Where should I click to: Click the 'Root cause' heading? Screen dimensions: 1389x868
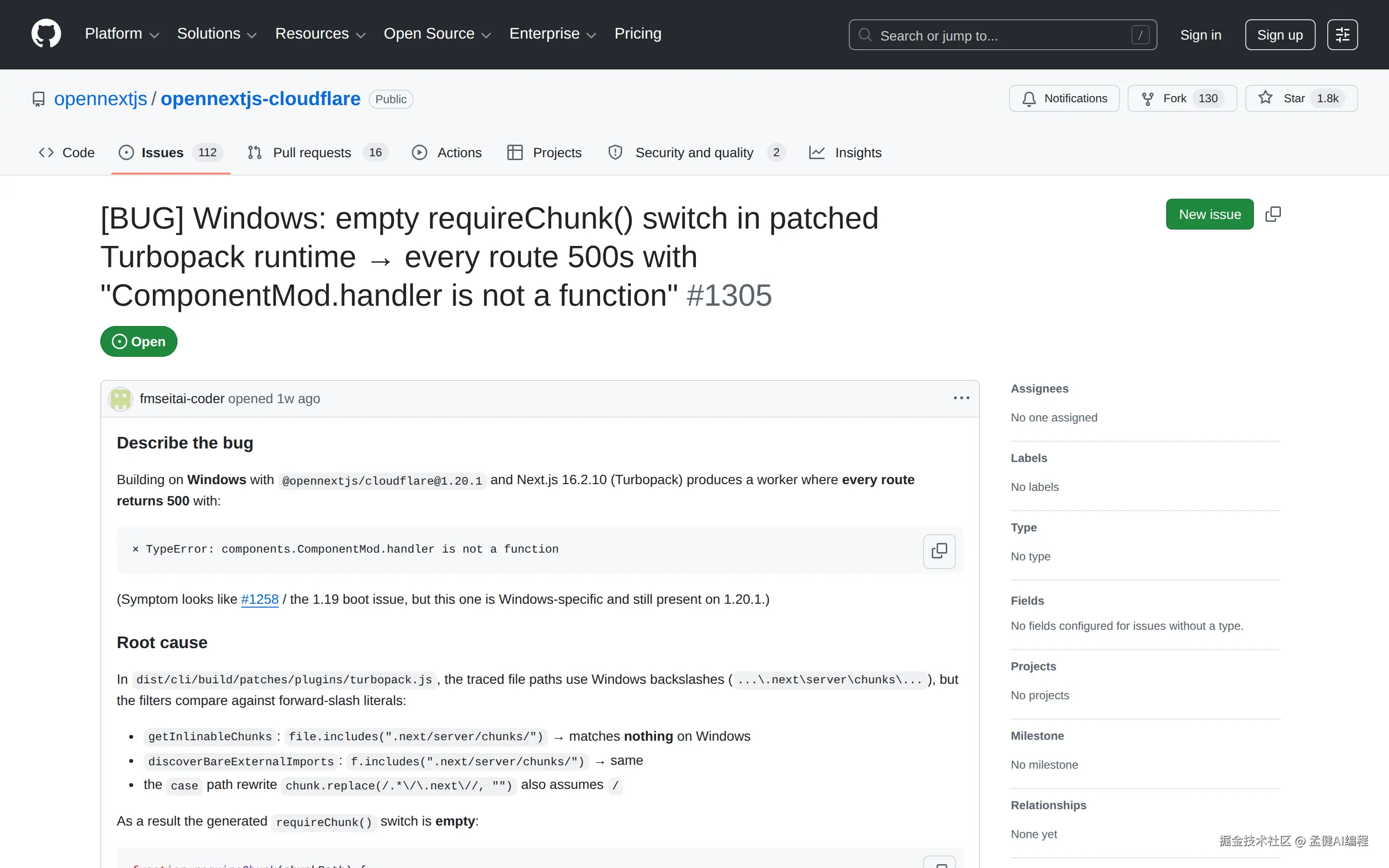point(162,642)
